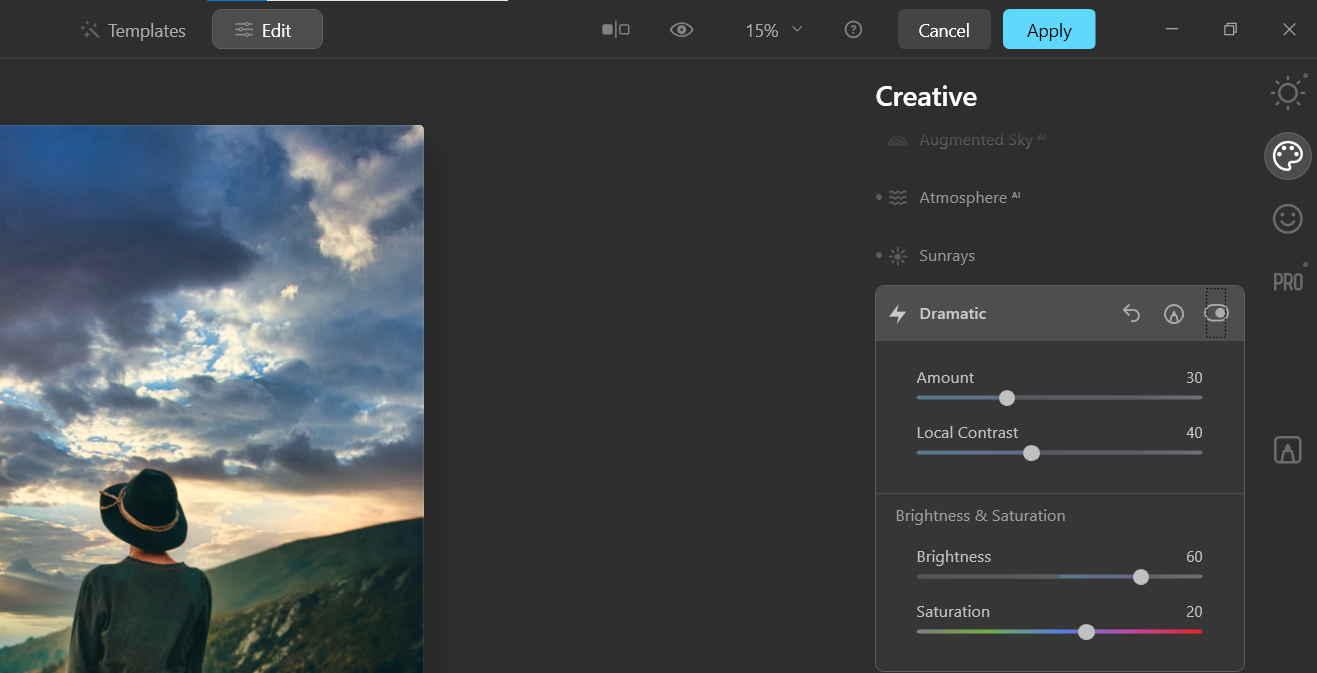Open the help icon in the toolbar

853,29
